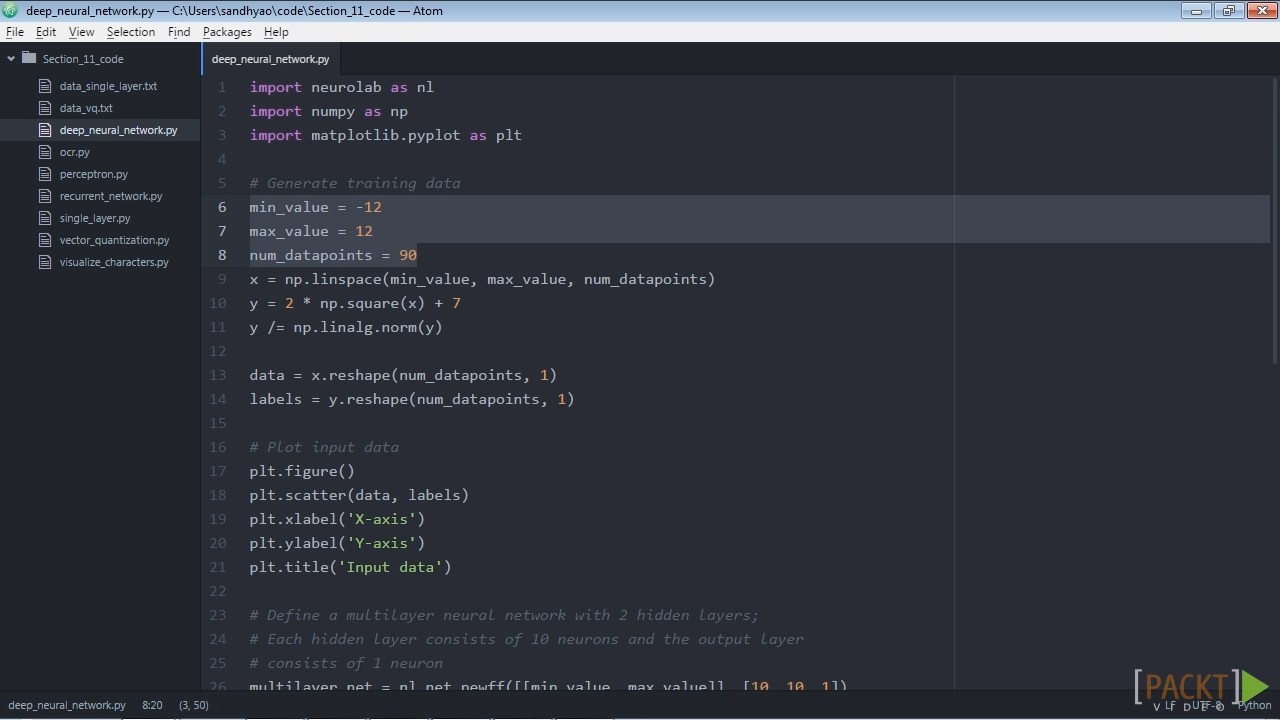The image size is (1280, 720).
Task: Open data_vq.txt file
Action: 86,108
